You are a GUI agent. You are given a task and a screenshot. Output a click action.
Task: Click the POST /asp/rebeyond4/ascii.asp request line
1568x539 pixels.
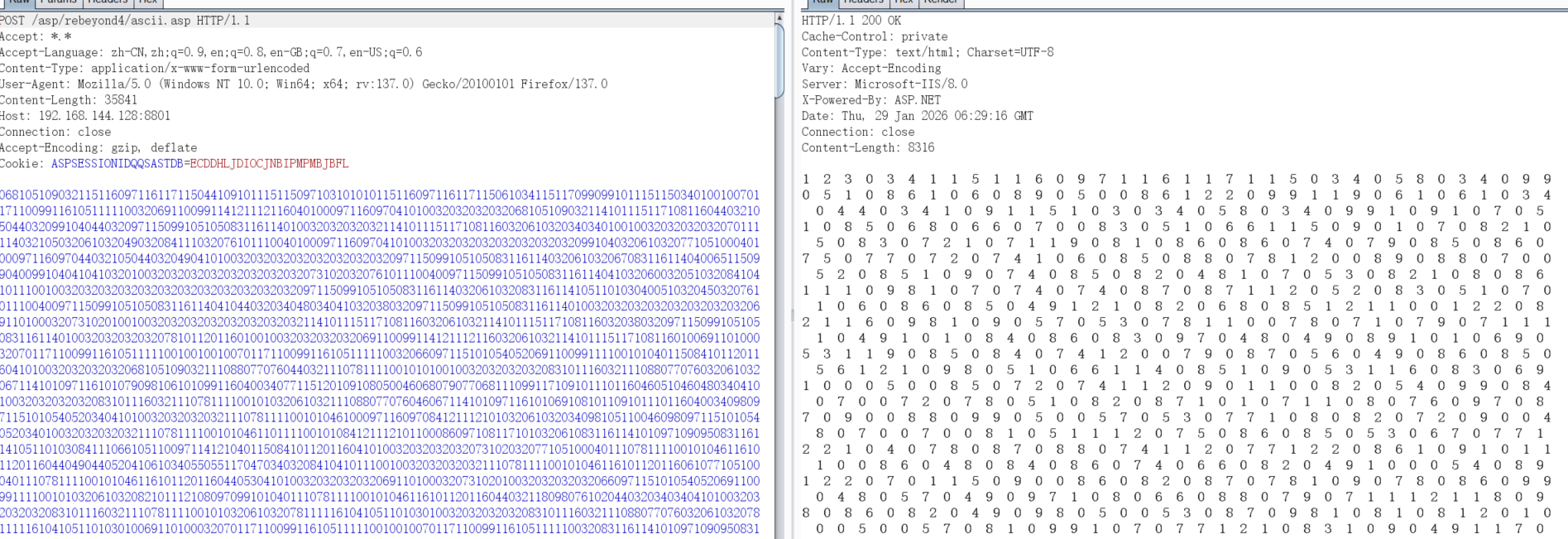tap(124, 20)
